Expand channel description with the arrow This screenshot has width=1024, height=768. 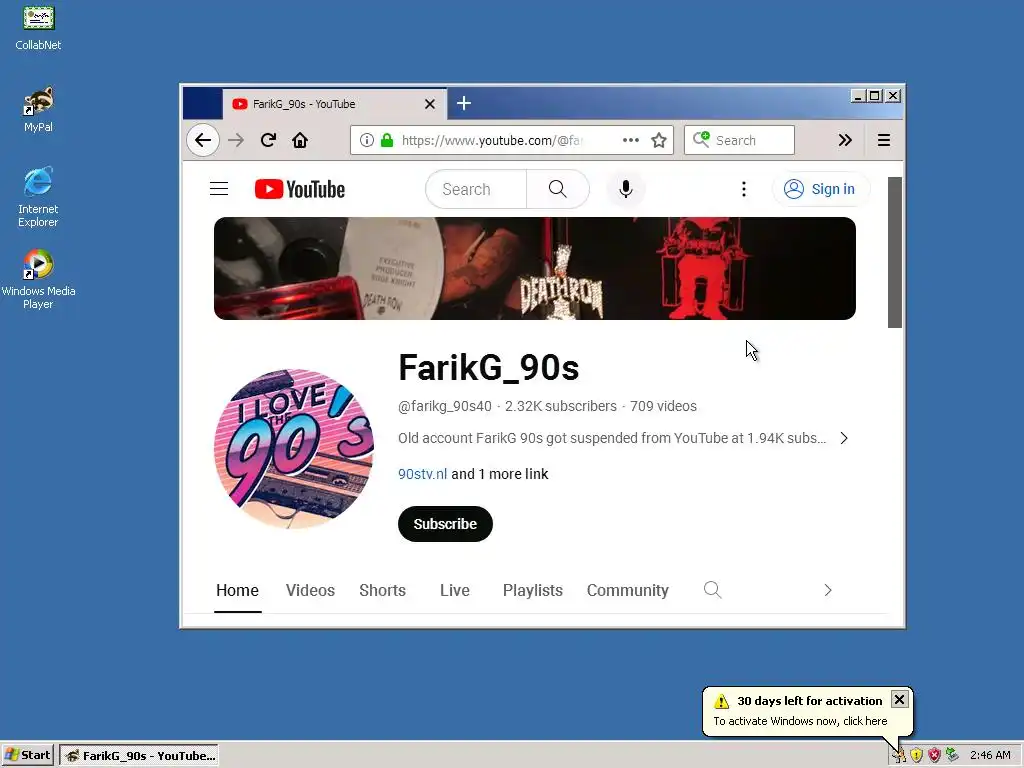coord(844,438)
